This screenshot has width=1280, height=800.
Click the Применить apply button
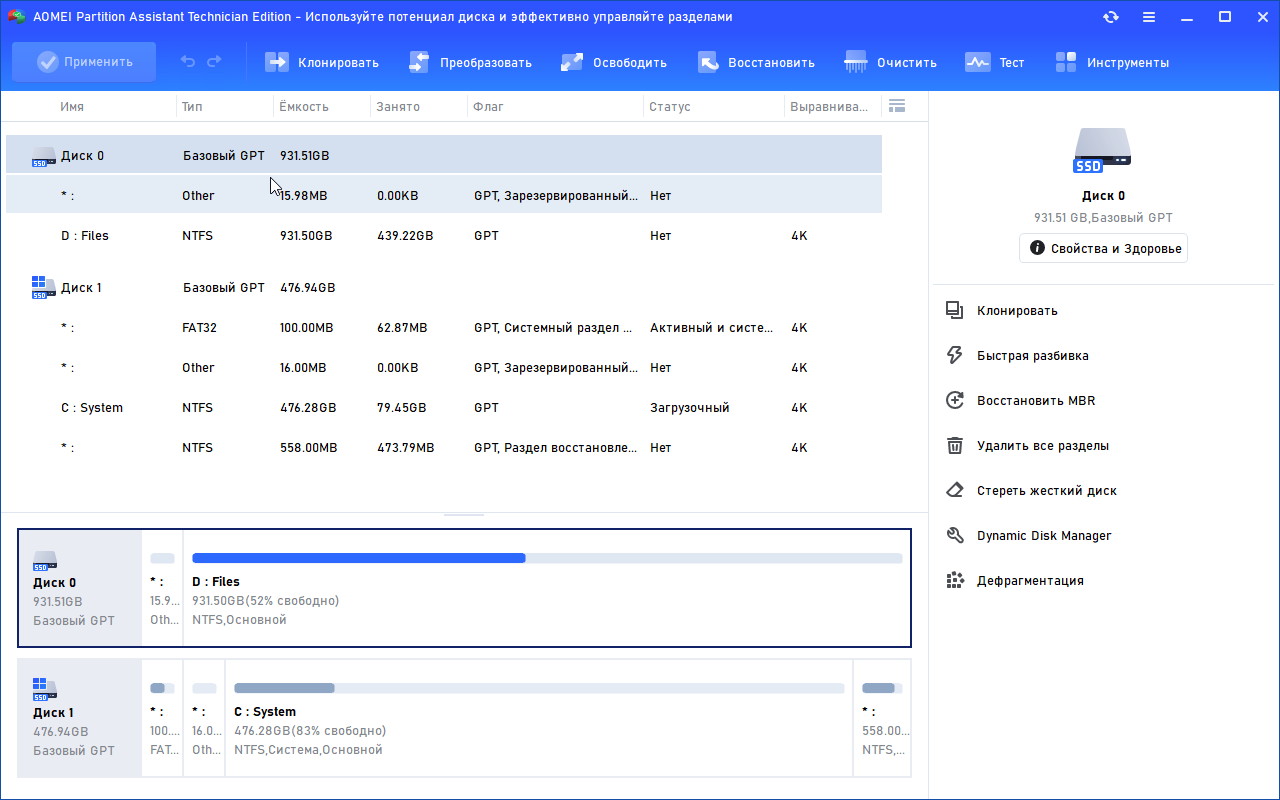[x=84, y=62]
